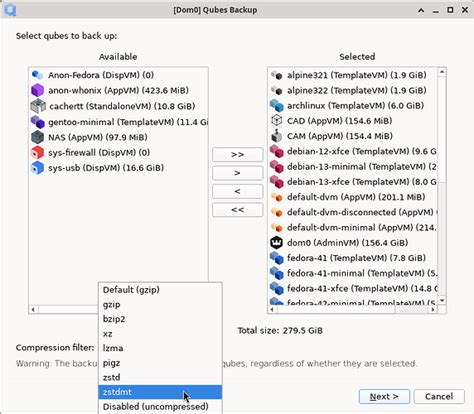
Task: Select lzma in the dropdown list
Action: [x=160, y=348]
